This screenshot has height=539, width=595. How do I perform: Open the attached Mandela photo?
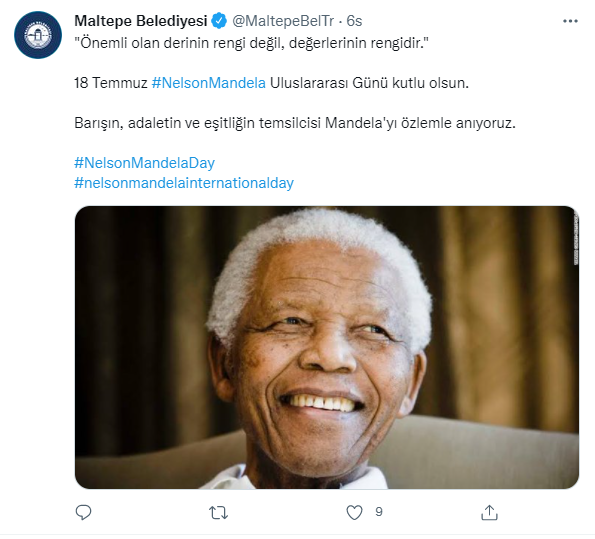tap(327, 347)
